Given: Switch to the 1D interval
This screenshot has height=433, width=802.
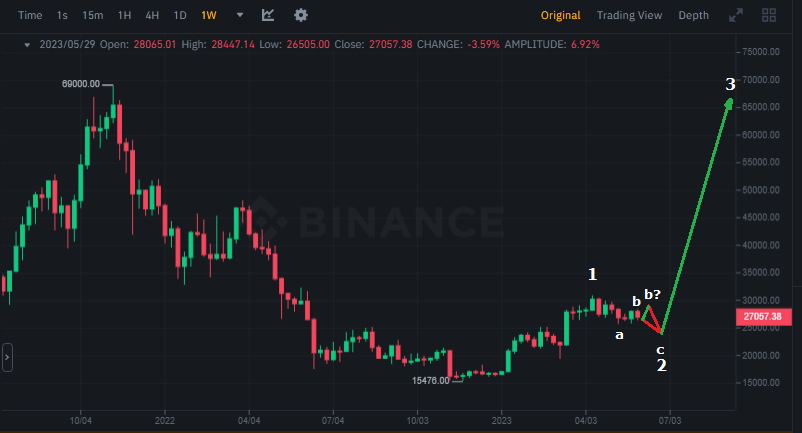Looking at the screenshot, I should [180, 15].
